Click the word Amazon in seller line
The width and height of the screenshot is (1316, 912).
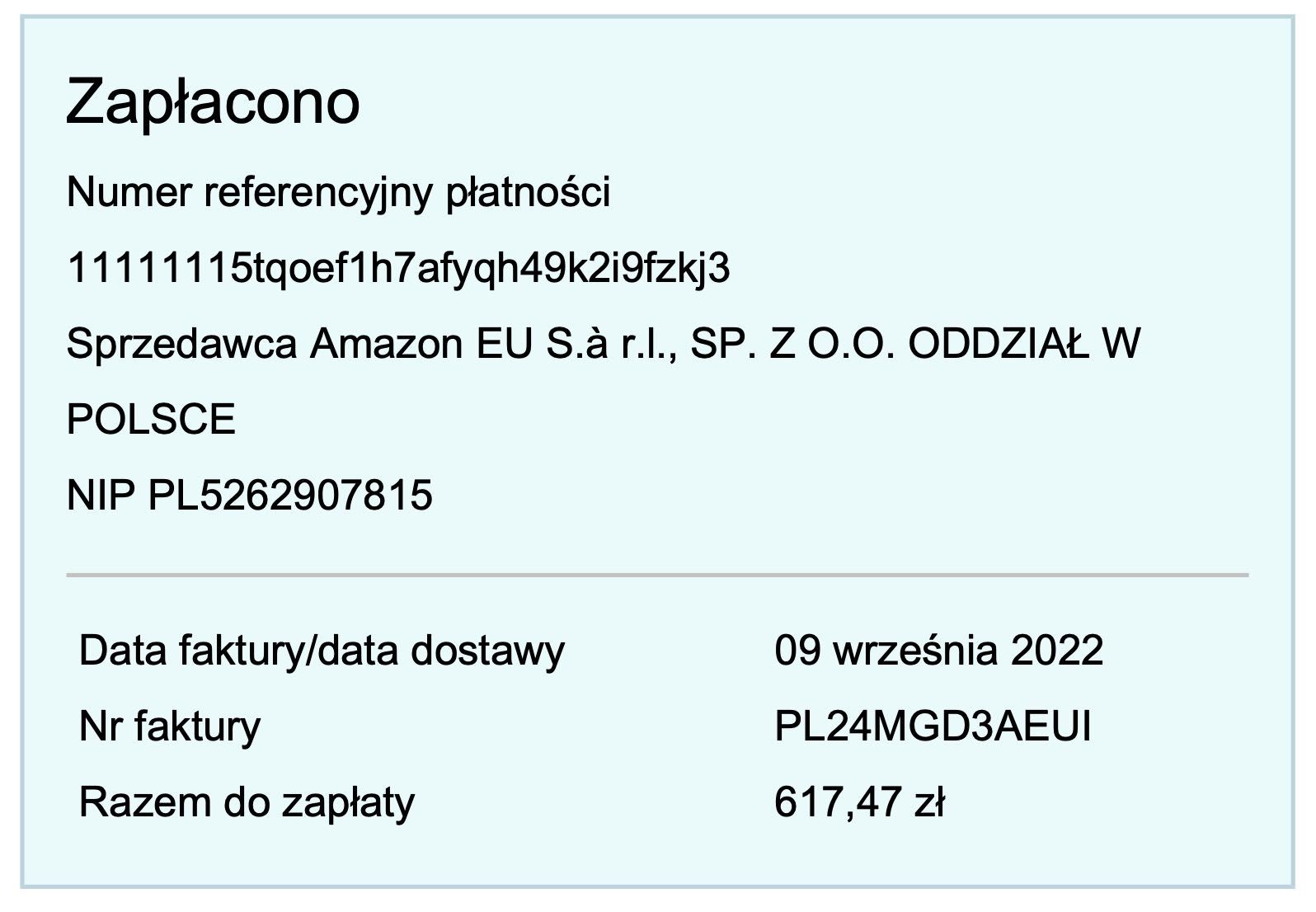point(387,344)
